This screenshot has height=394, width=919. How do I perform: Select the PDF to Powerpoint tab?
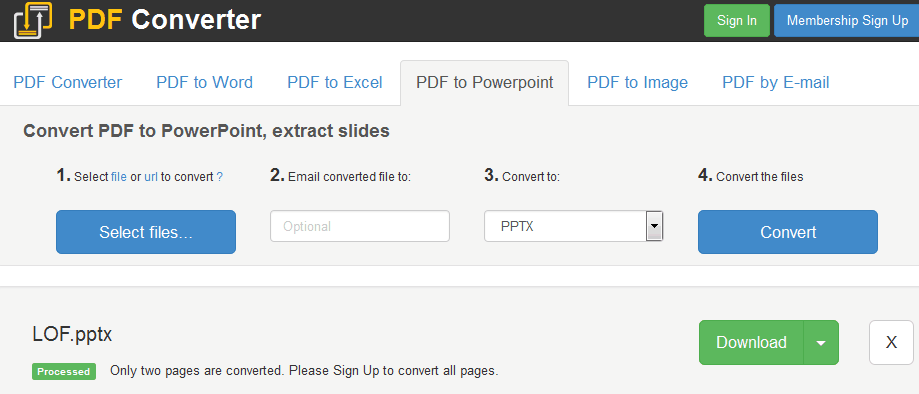point(485,83)
